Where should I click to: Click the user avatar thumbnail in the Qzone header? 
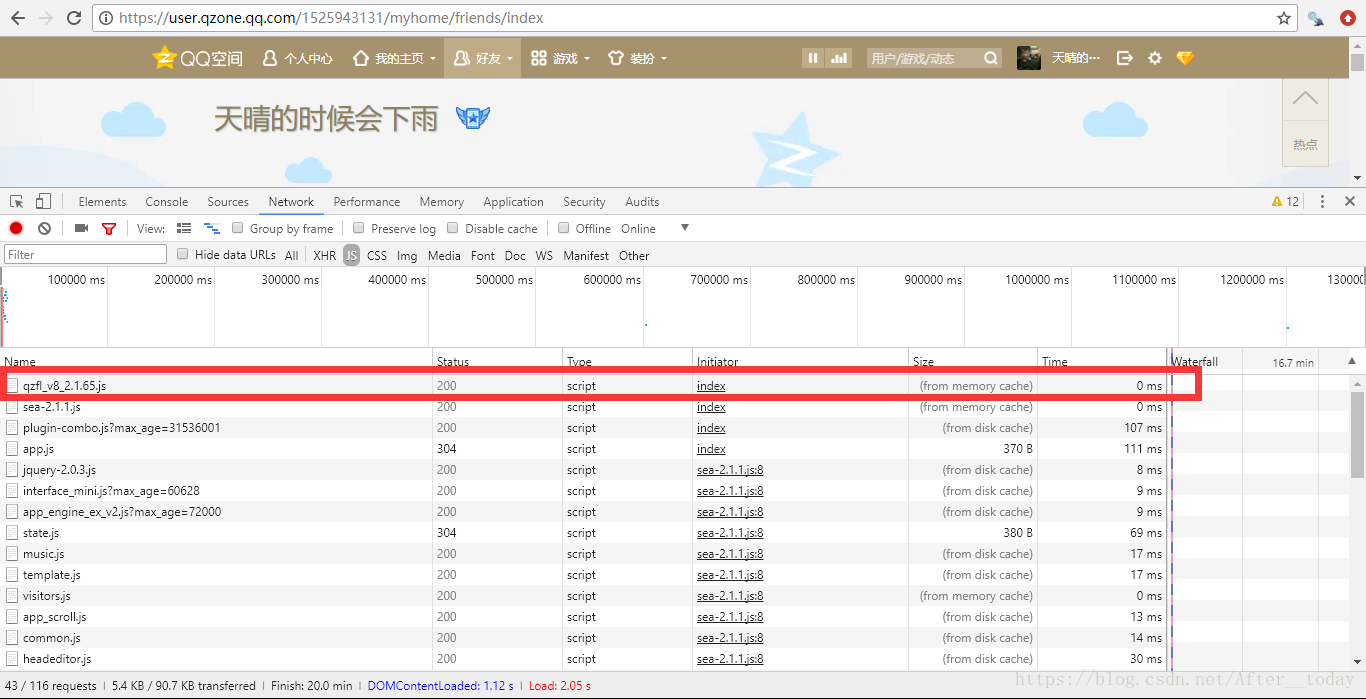(1029, 58)
